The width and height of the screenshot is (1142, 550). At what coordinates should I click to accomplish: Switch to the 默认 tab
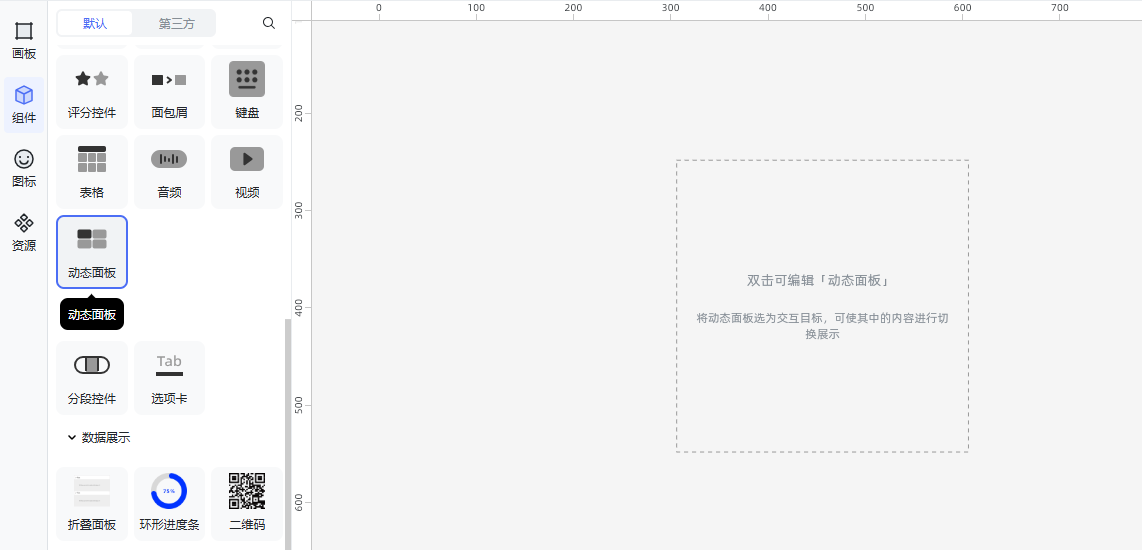pyautogui.click(x=95, y=23)
